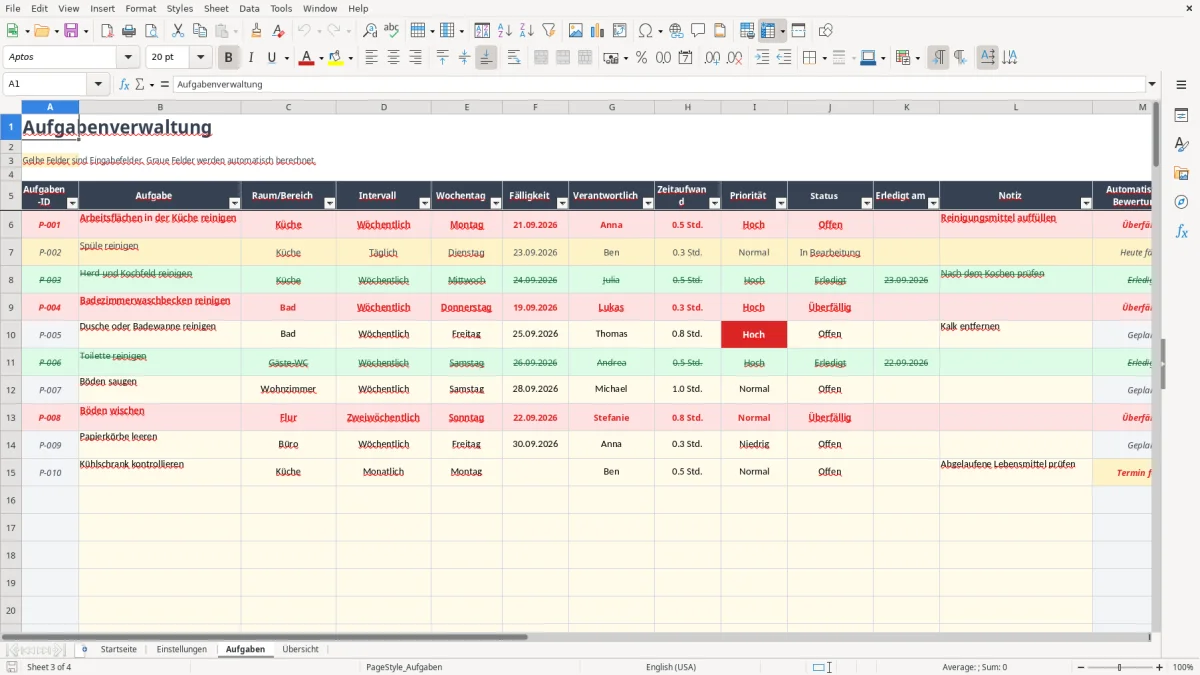The width and height of the screenshot is (1200, 675).
Task: Select column G header
Action: click(611, 107)
